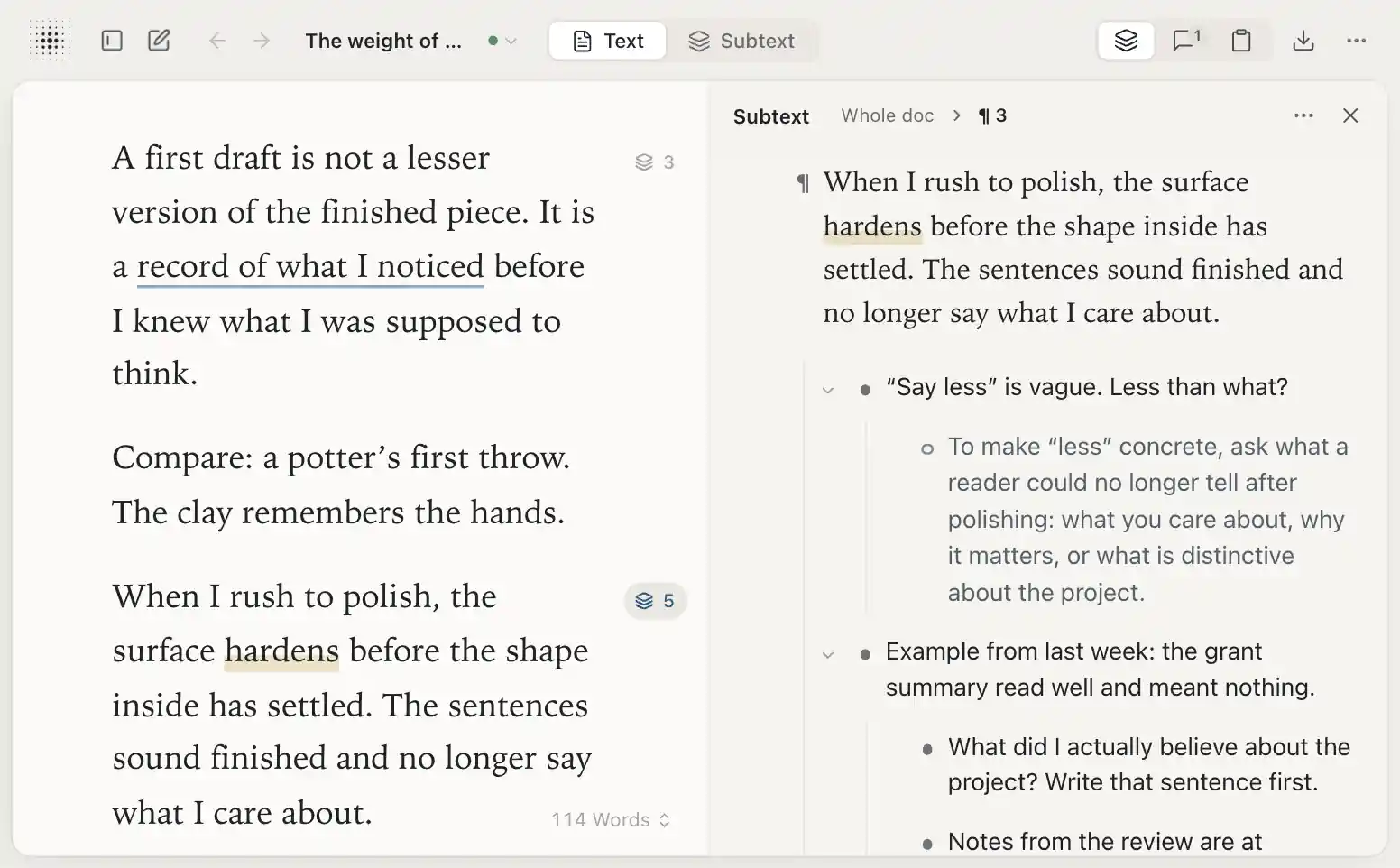Click the underlined phrase record of what I noticed
Image resolution: width=1400 pixels, height=868 pixels.
tap(310, 266)
